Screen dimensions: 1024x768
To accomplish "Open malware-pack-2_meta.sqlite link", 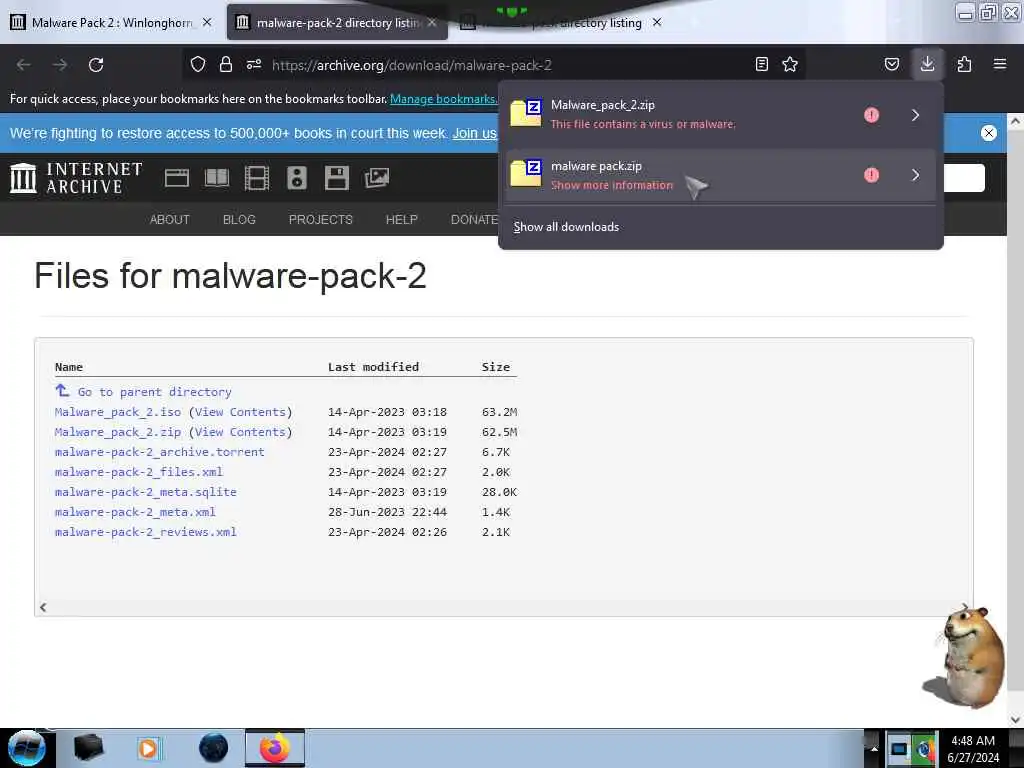I will tap(146, 492).
